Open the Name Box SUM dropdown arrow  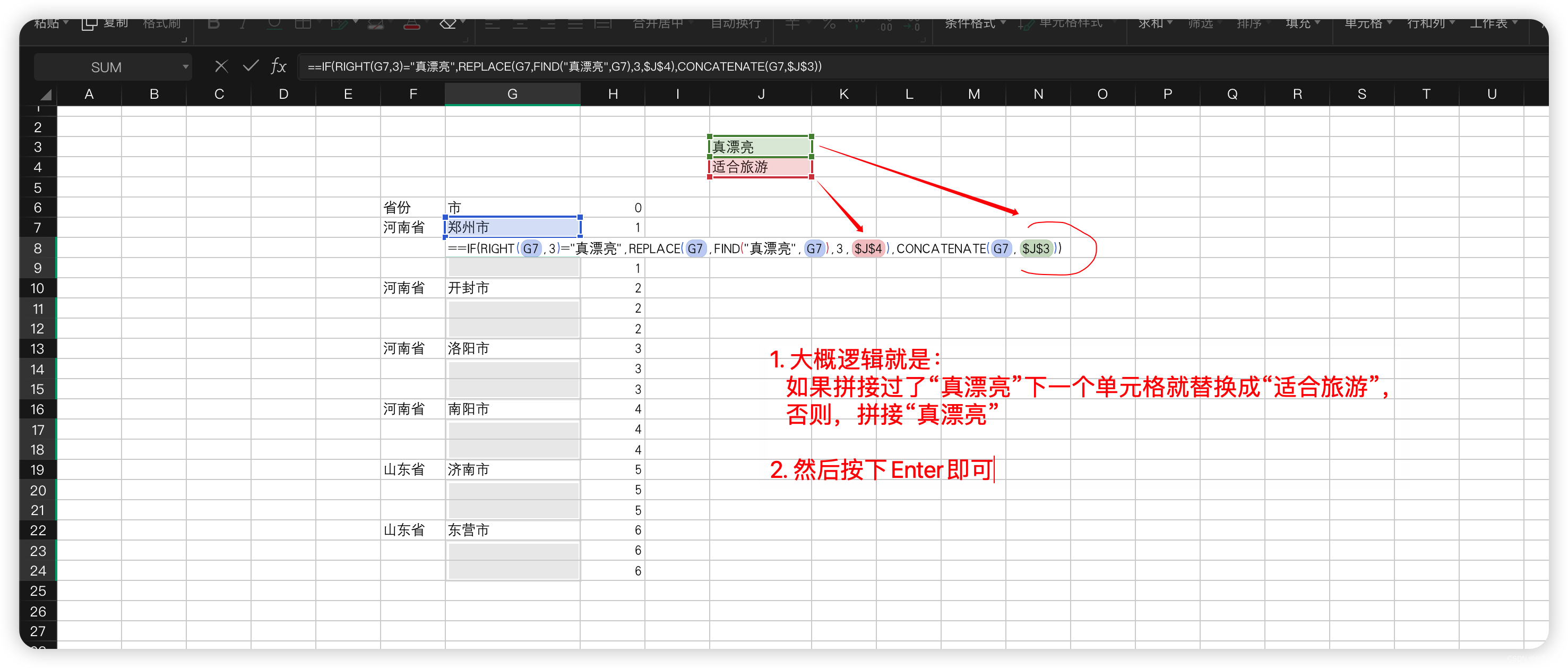pyautogui.click(x=185, y=67)
